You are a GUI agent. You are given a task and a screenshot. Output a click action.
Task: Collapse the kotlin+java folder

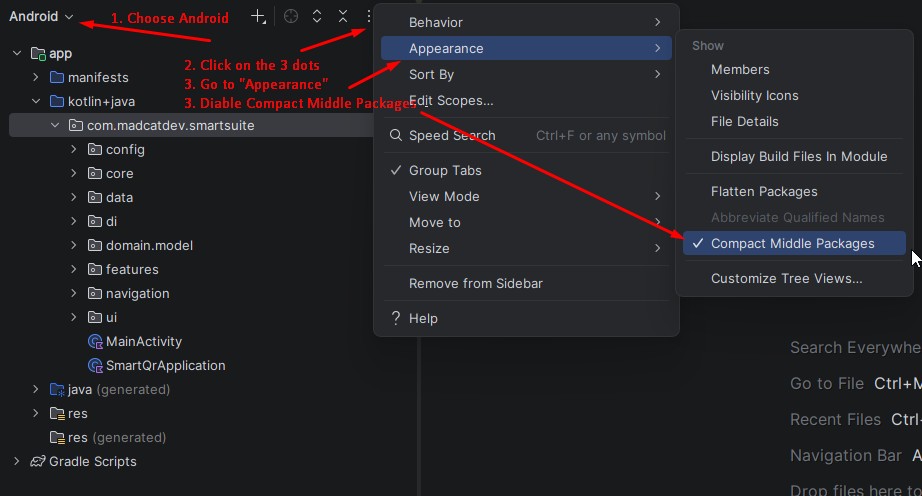[36, 101]
